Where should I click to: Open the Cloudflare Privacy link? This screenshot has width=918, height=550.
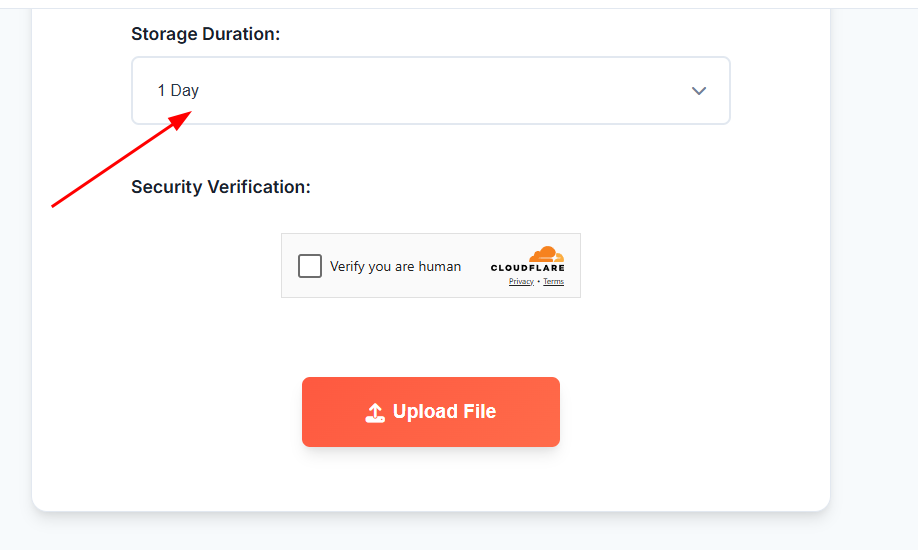[521, 282]
